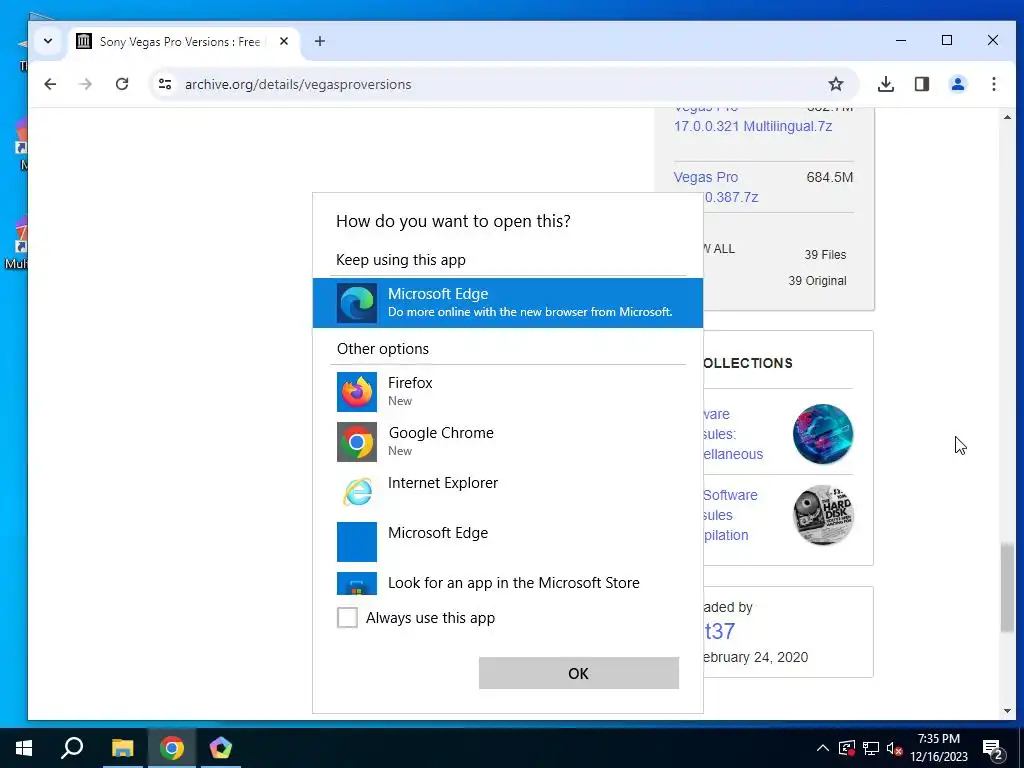Select the highlighted Microsoft Edge option
Image resolution: width=1024 pixels, height=768 pixels.
click(x=507, y=302)
